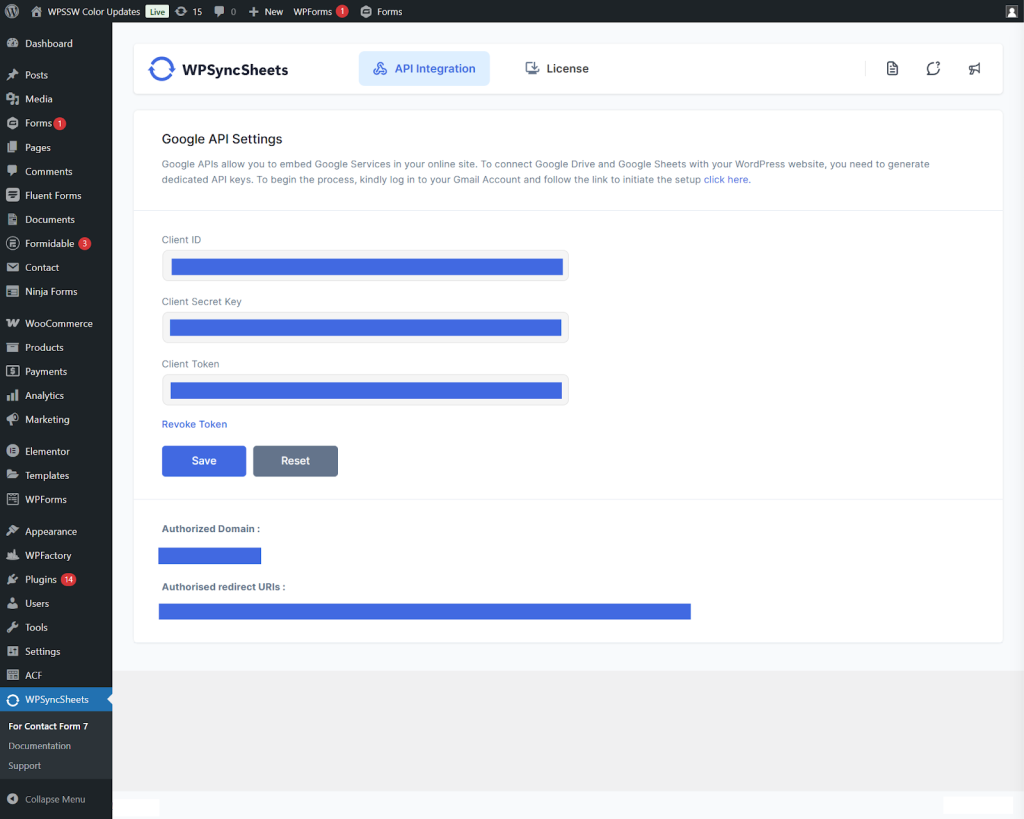Screen dimensions: 1024x819
Task: Switch to the API Integration tab
Action: pos(424,69)
